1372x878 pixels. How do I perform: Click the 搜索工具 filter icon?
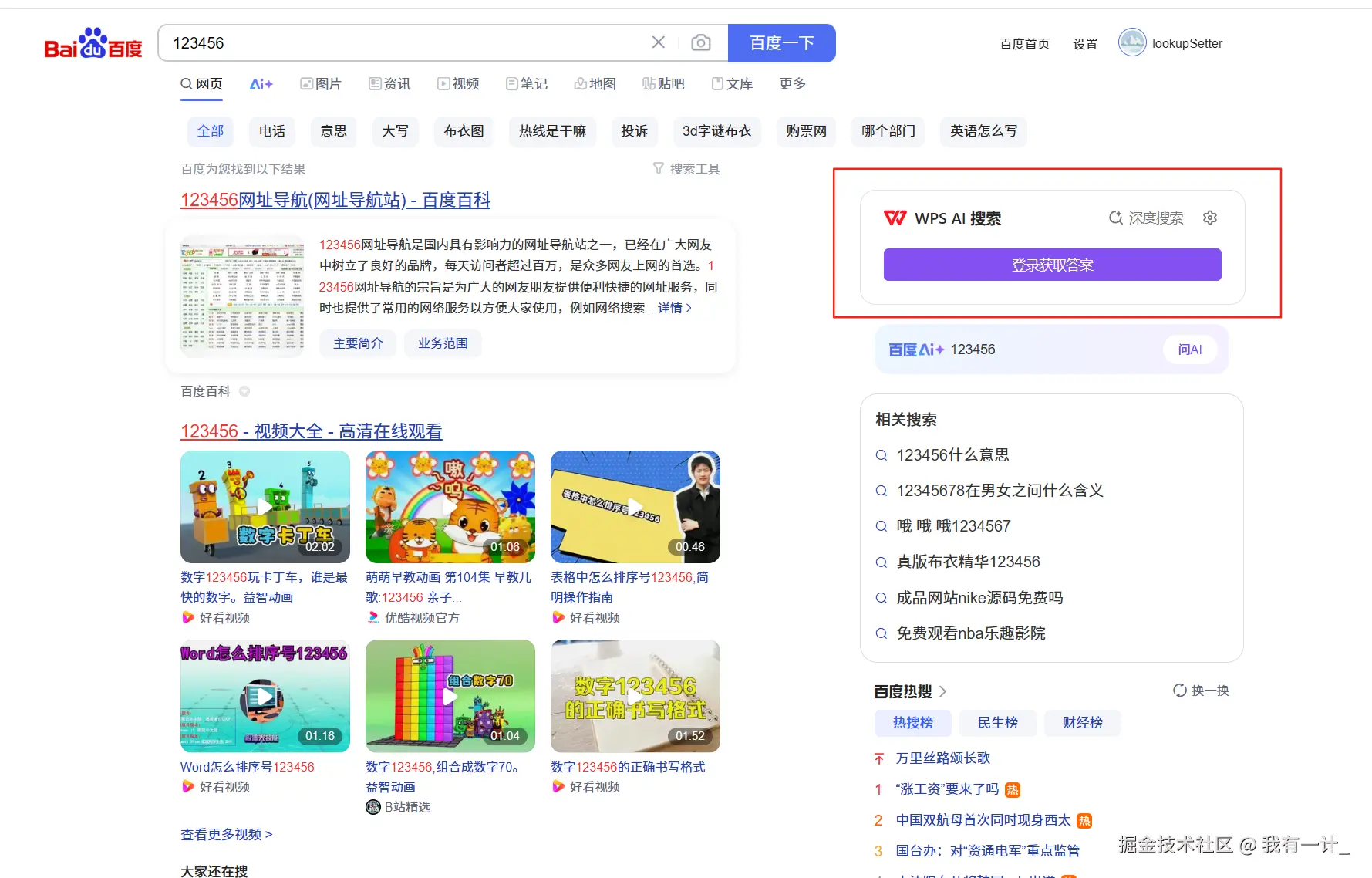point(659,168)
